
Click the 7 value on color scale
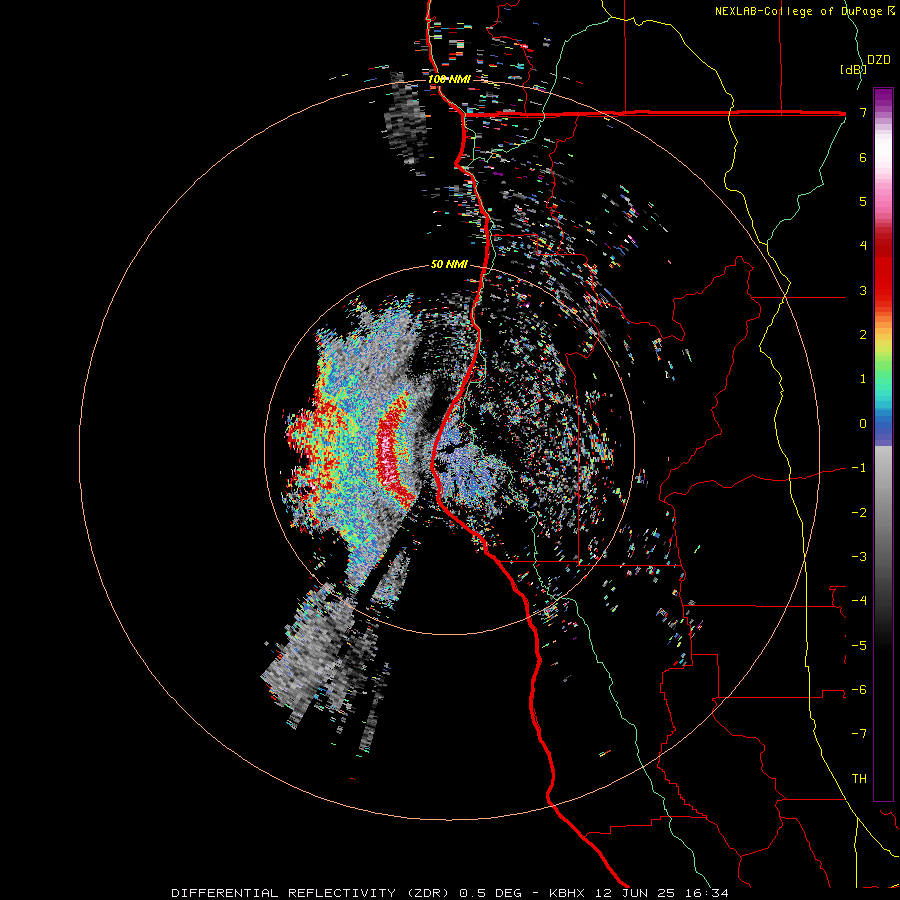[863, 112]
